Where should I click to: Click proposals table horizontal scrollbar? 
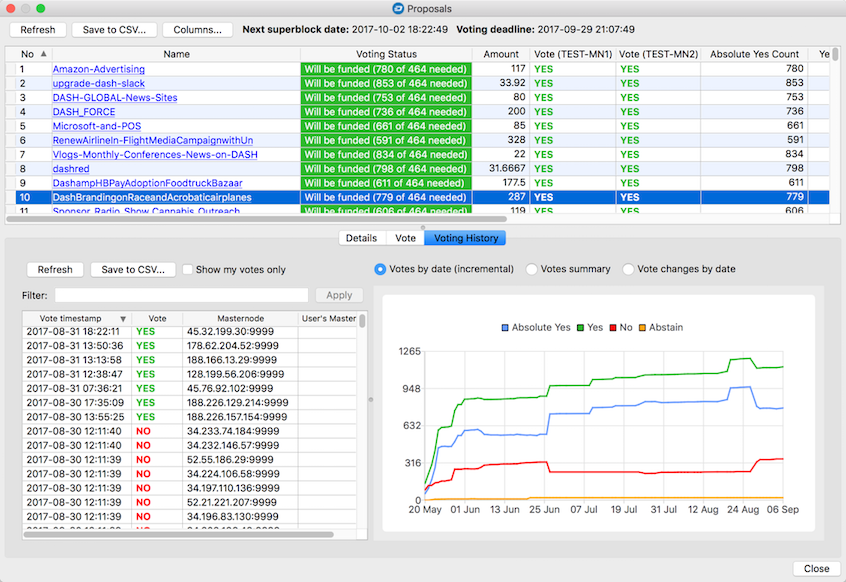click(x=256, y=219)
